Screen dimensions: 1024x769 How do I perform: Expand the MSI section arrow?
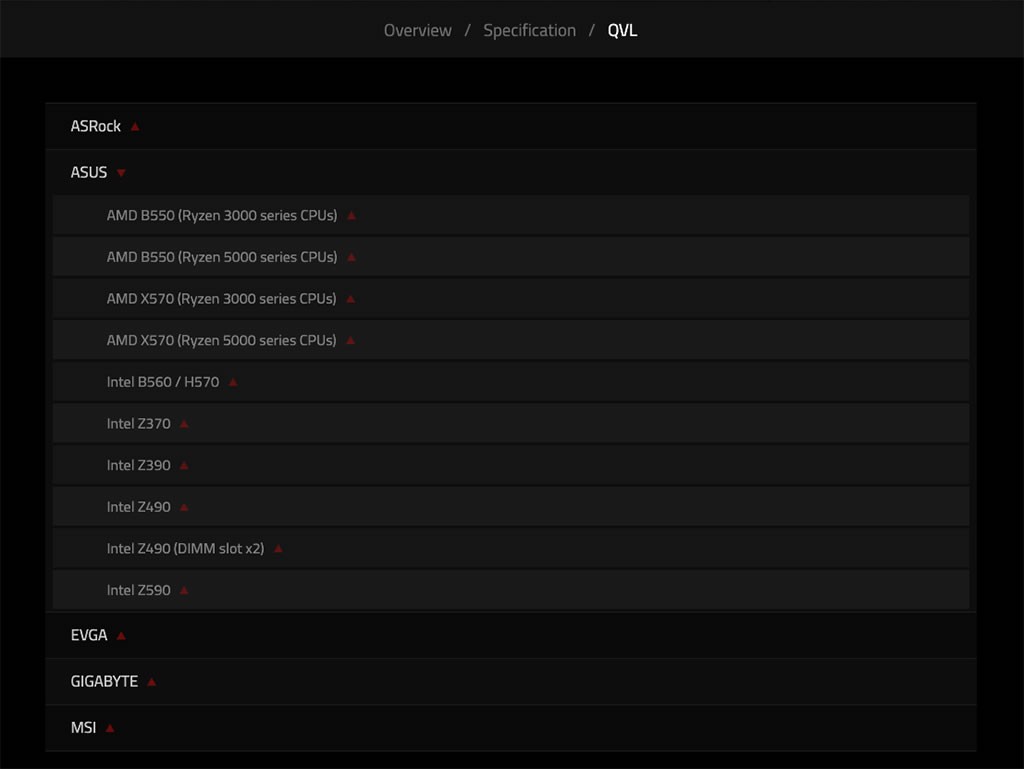click(110, 728)
